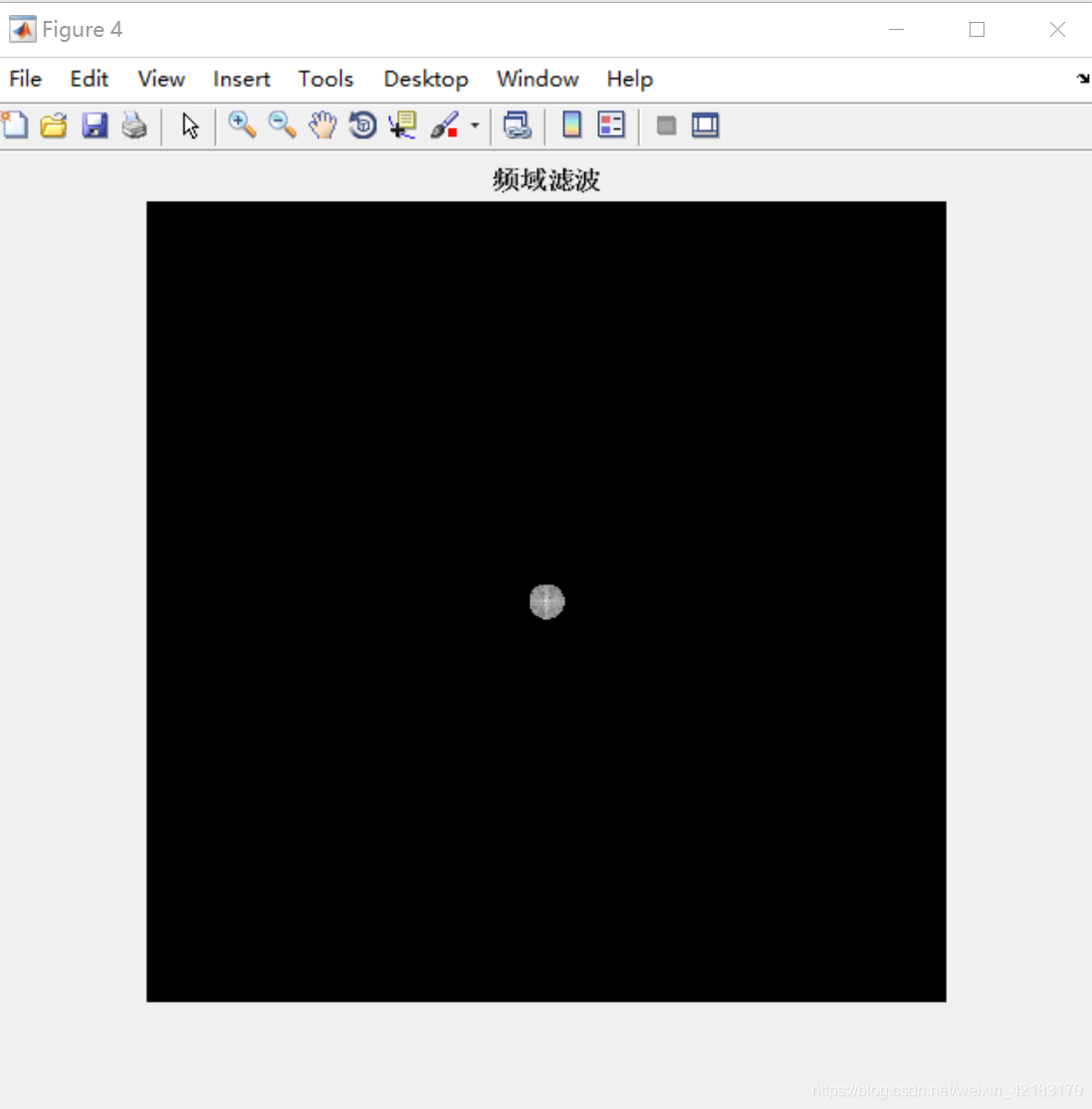1092x1109 pixels.
Task: Save the figure using the disk icon
Action: (x=94, y=125)
